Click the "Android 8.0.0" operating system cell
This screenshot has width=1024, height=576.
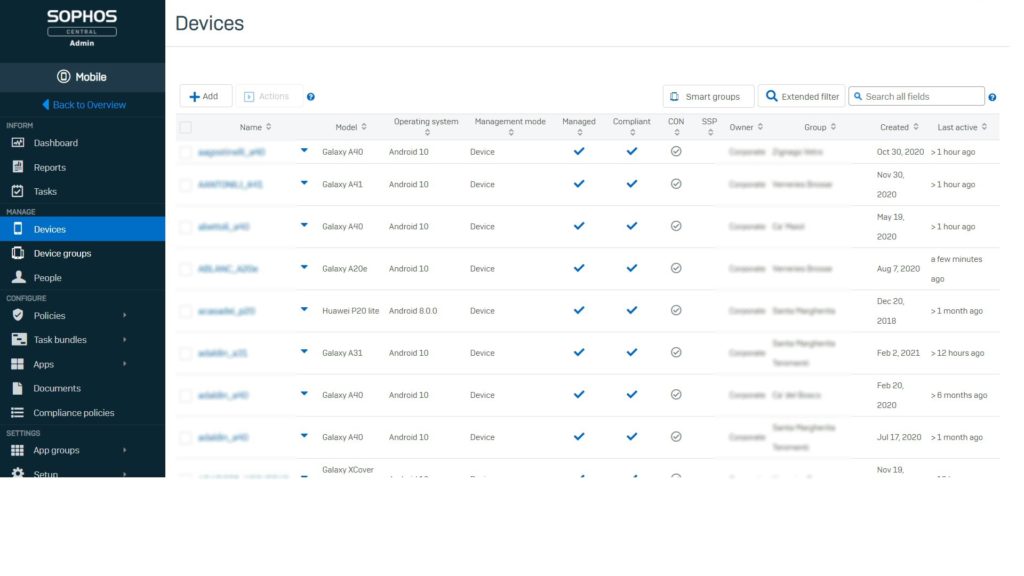[413, 311]
